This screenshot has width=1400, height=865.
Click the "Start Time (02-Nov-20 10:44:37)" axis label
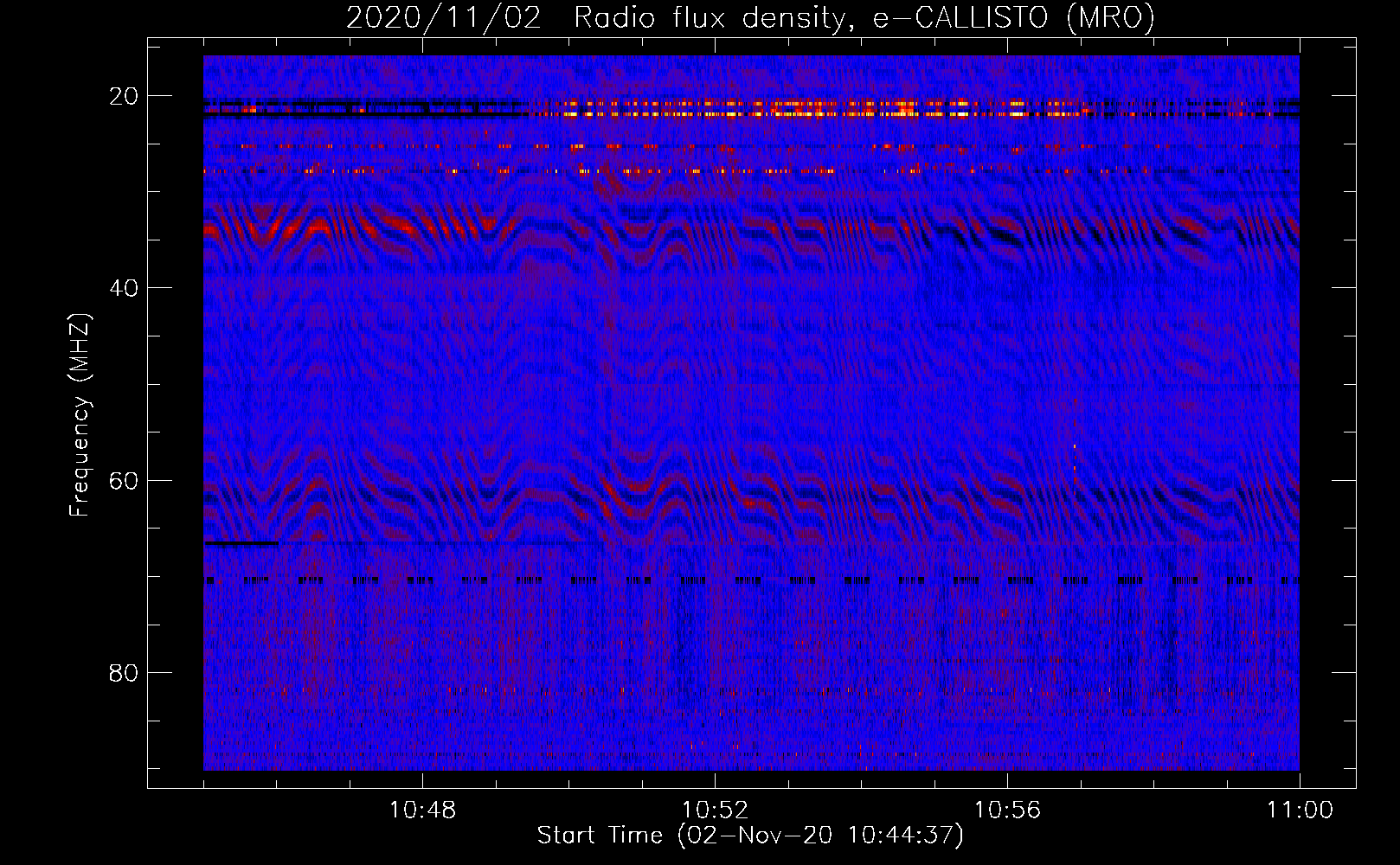point(750,836)
